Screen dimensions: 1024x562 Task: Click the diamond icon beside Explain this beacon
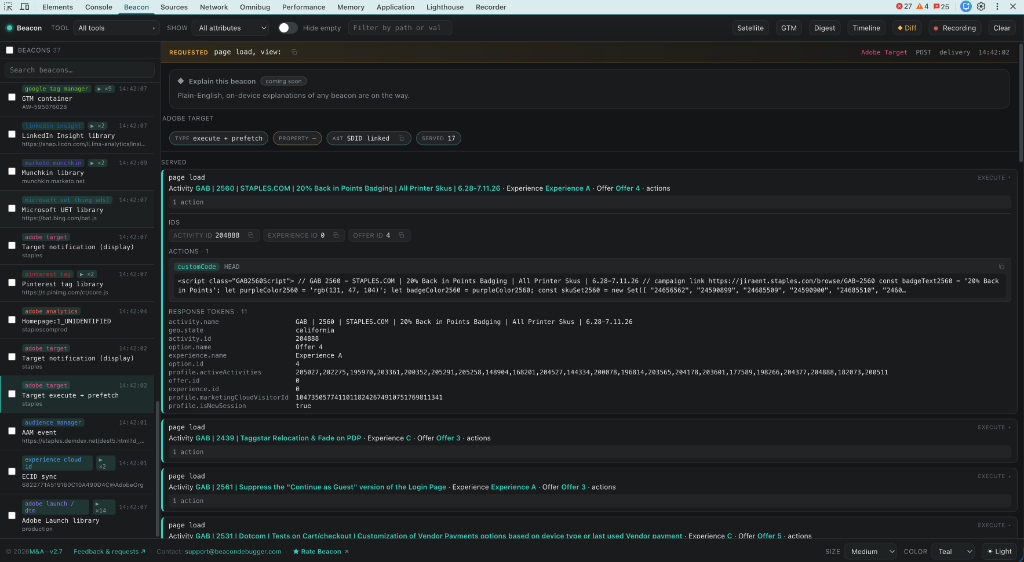(x=181, y=82)
